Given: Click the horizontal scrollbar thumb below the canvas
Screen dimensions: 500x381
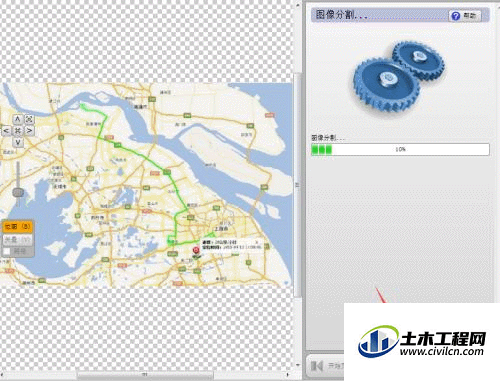Looking at the screenshot, I should tap(145, 375).
